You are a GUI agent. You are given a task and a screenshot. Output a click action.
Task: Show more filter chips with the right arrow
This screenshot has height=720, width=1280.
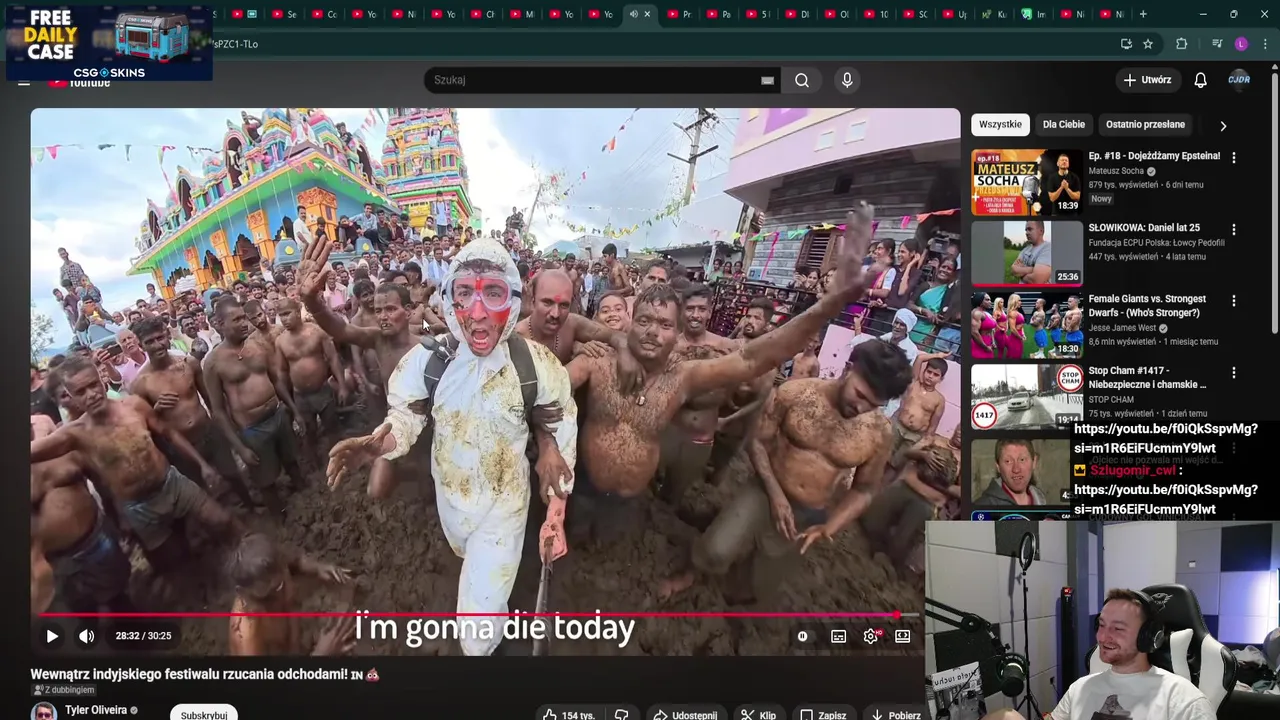coord(1222,126)
